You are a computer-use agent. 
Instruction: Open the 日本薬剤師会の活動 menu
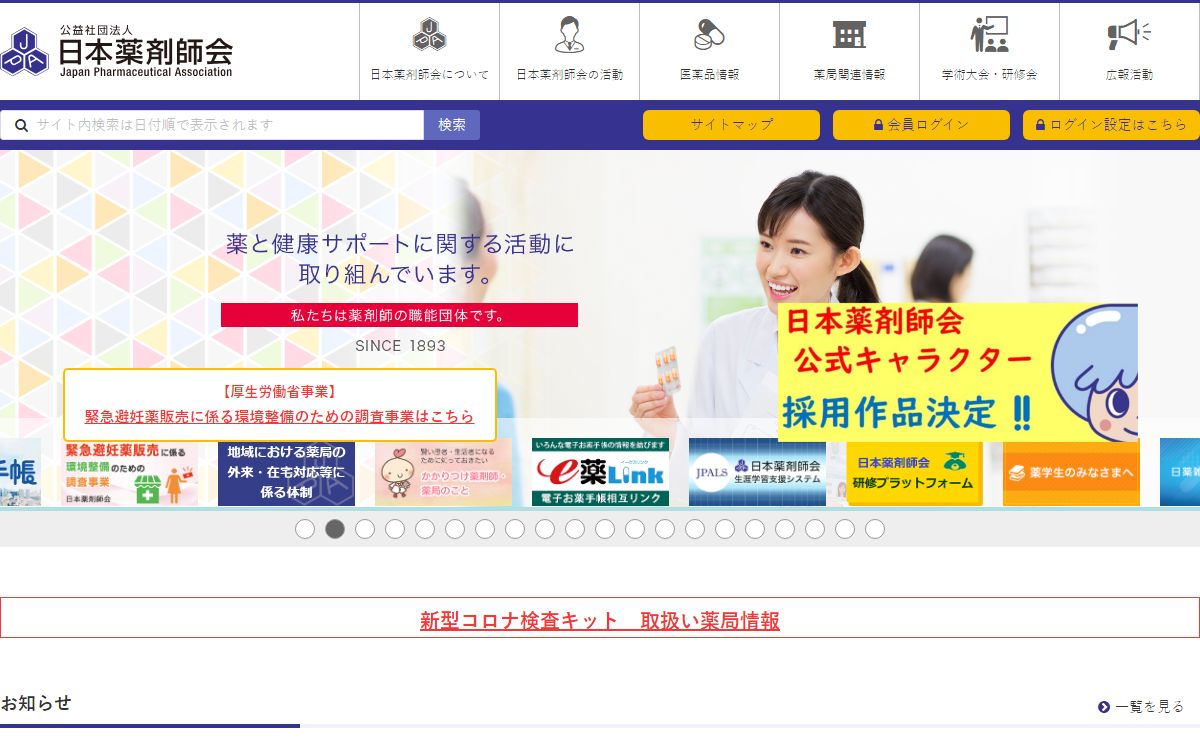pos(569,51)
